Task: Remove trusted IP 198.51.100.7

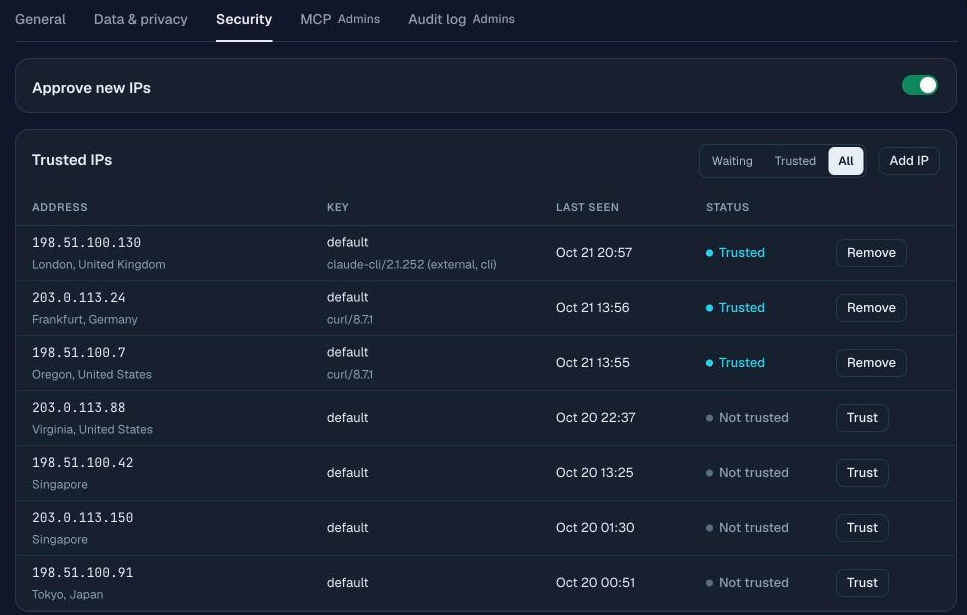Action: click(x=871, y=363)
